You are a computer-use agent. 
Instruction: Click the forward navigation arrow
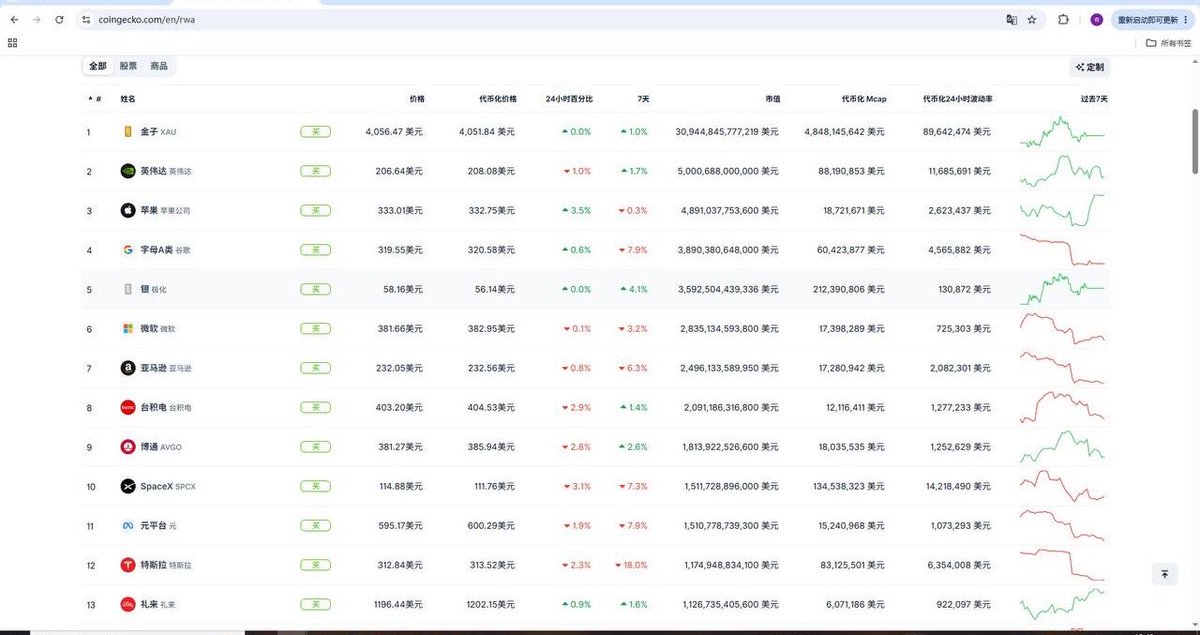tap(37, 20)
